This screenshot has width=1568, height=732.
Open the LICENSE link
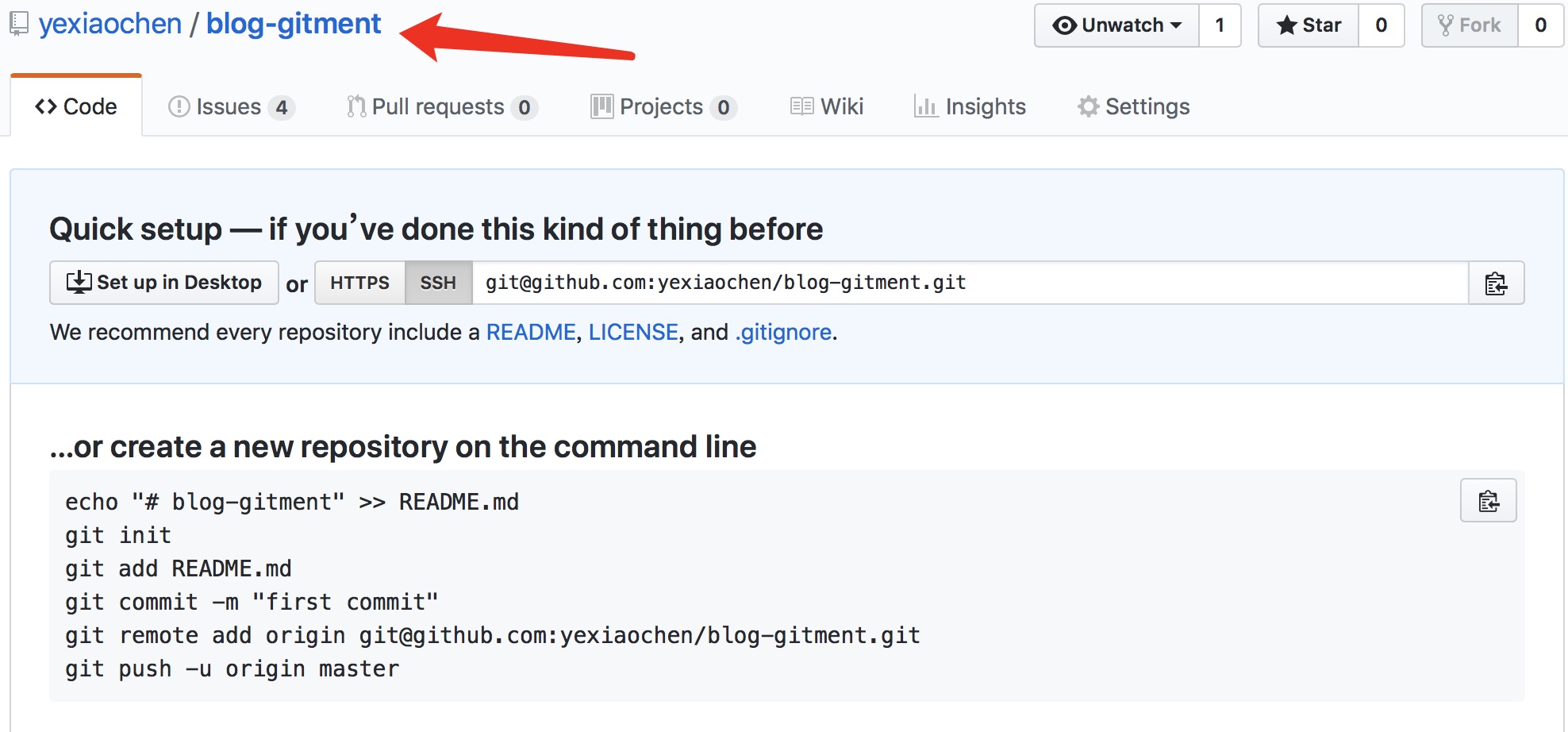pyautogui.click(x=633, y=332)
